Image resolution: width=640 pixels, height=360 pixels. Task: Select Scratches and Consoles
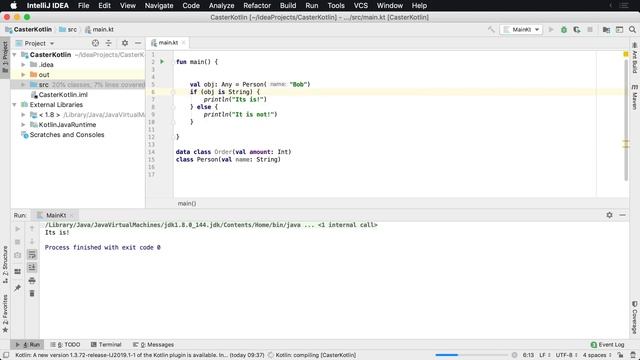point(67,135)
